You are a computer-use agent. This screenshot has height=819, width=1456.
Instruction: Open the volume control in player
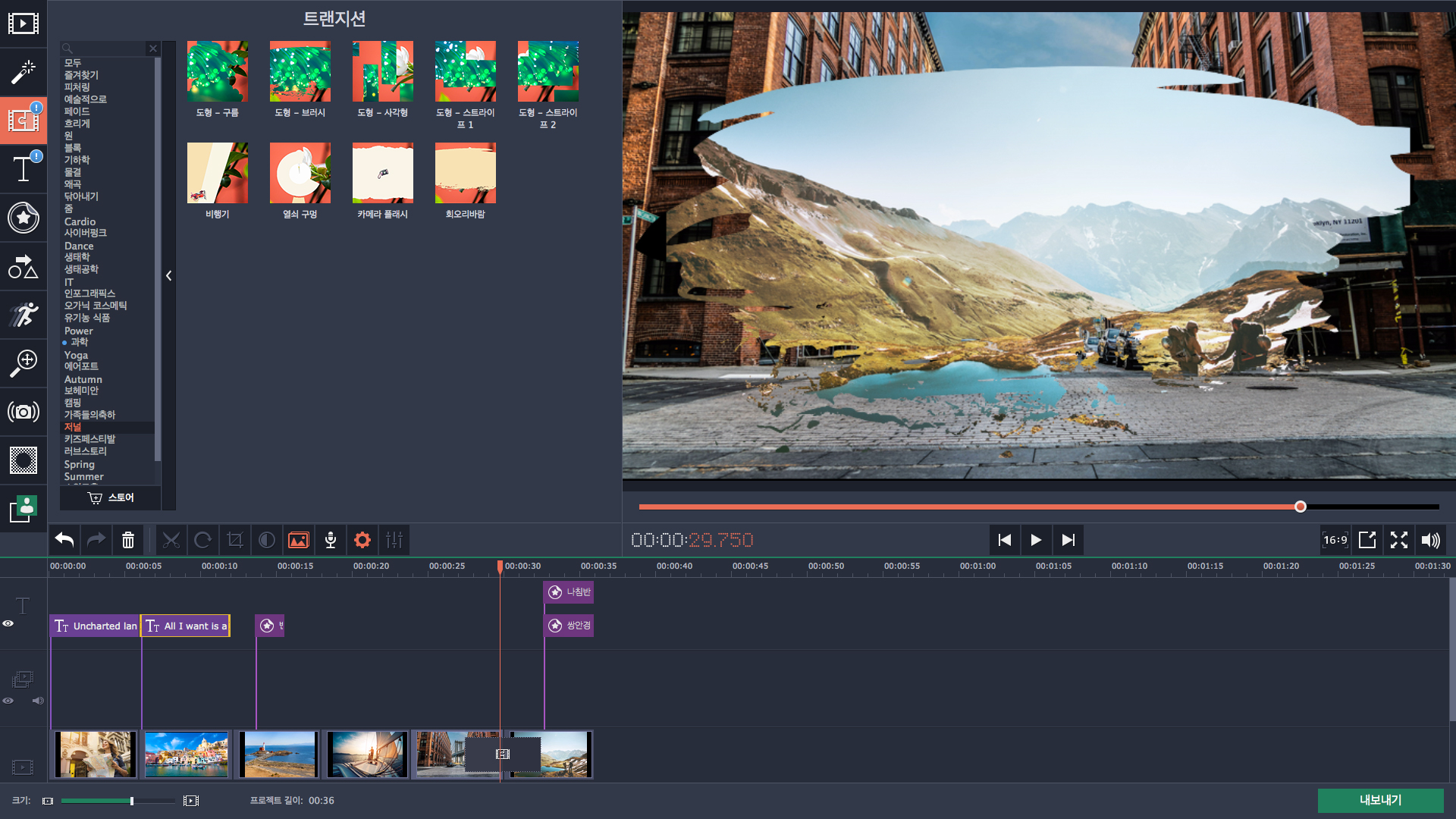click(1430, 540)
